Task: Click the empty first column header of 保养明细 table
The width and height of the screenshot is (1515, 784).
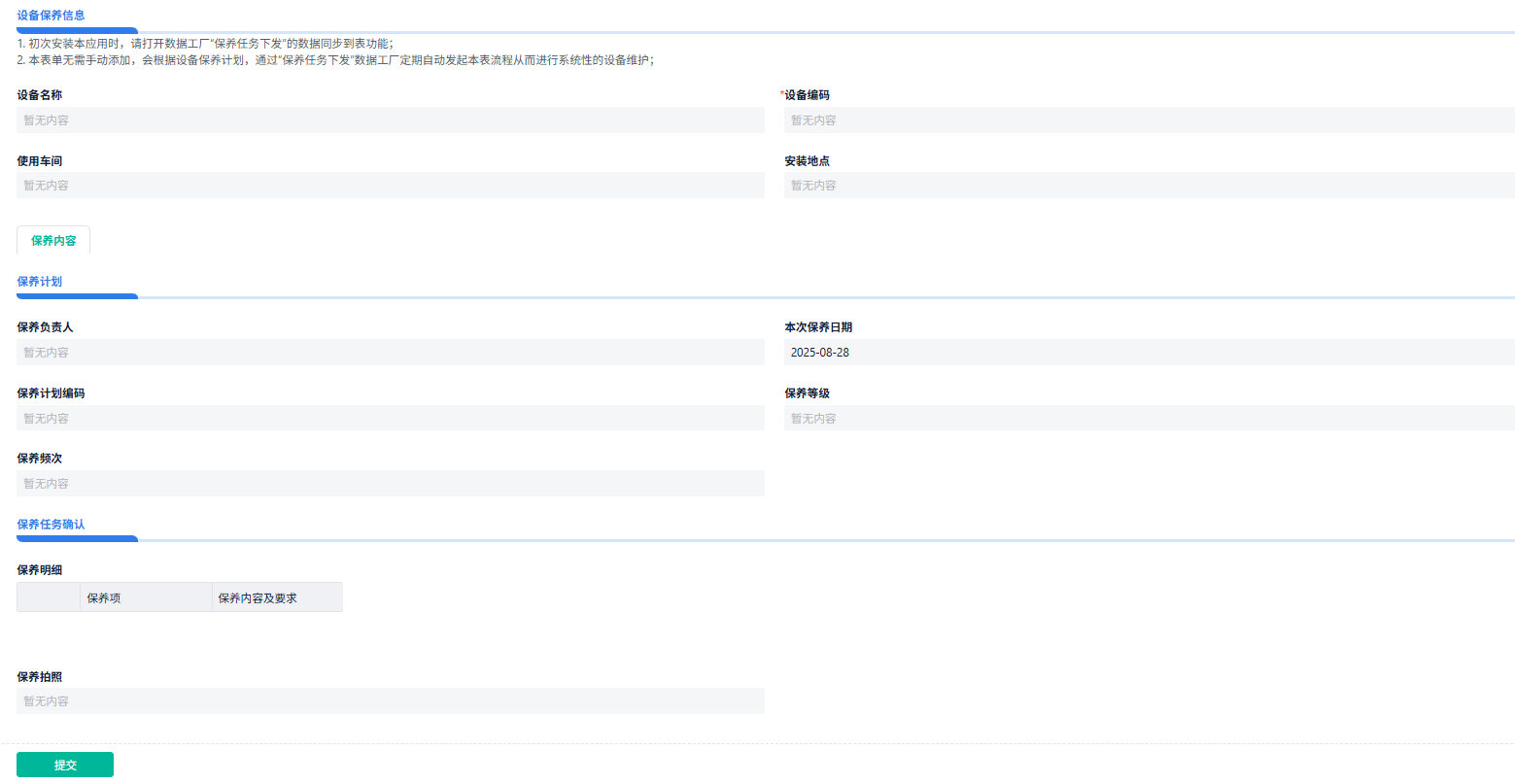Action: pyautogui.click(x=49, y=597)
